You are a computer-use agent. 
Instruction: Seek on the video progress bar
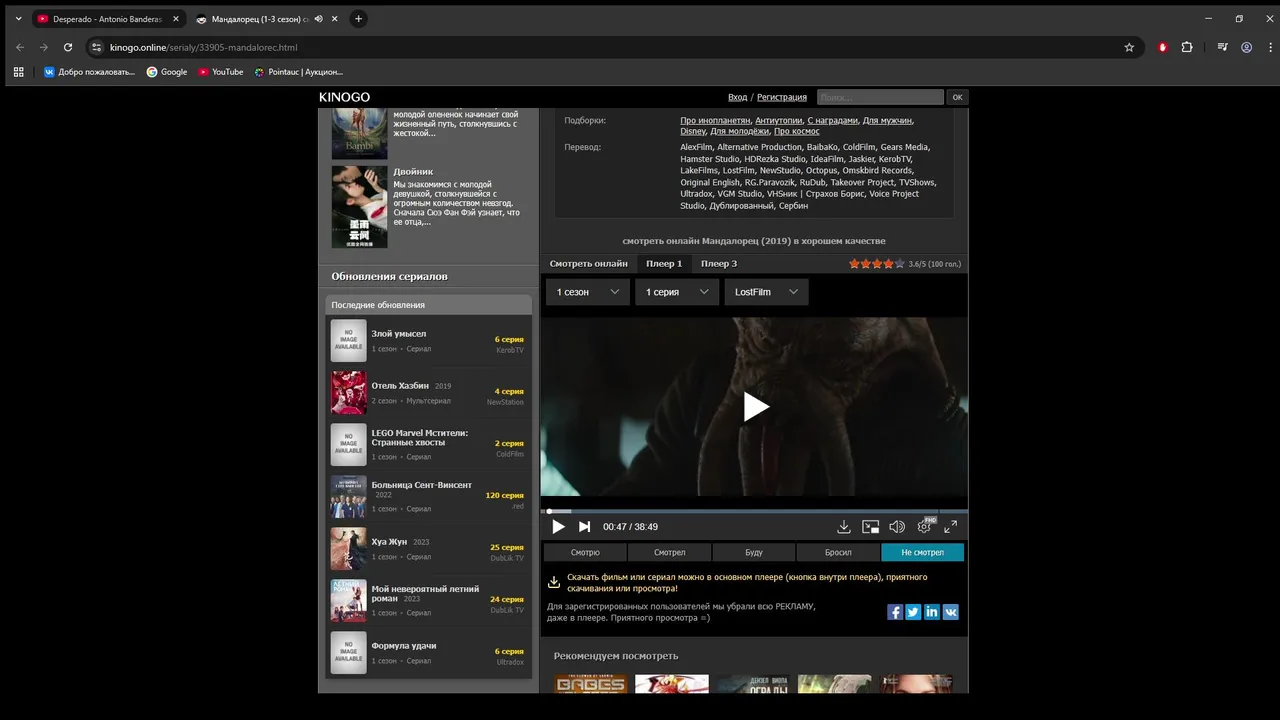click(x=755, y=511)
